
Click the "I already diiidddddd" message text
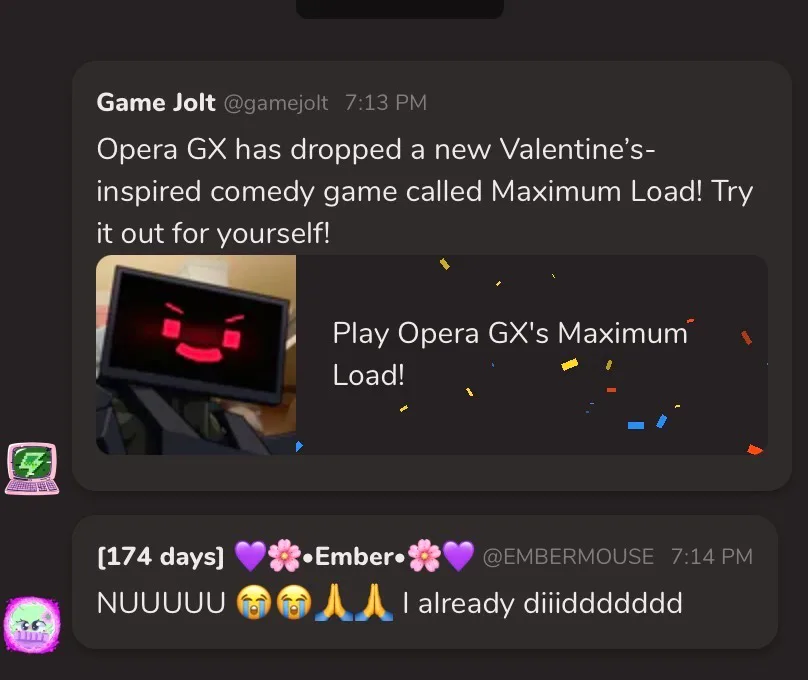point(543,603)
